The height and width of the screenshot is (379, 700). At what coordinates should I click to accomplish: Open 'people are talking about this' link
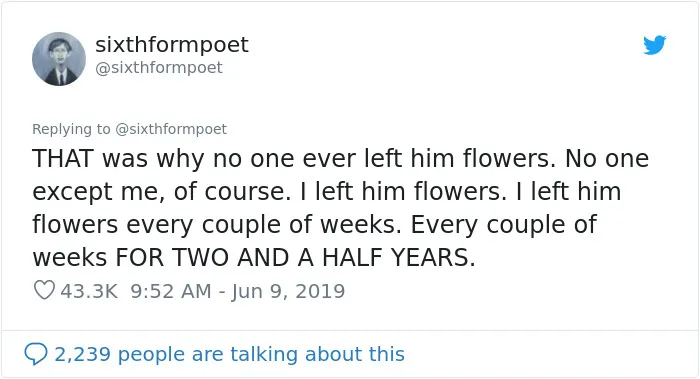click(x=261, y=354)
